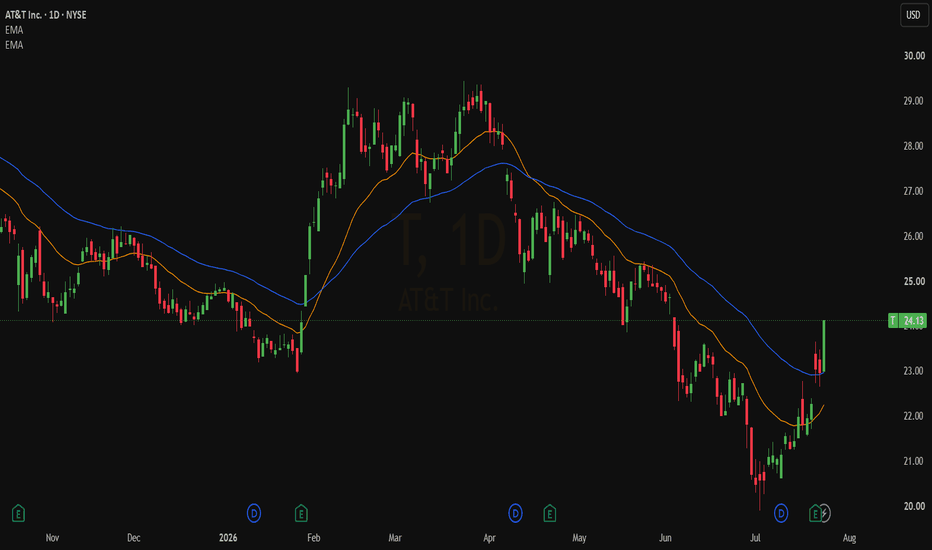
Task: Click the lightning bolt latest-update icon
Action: 825,513
